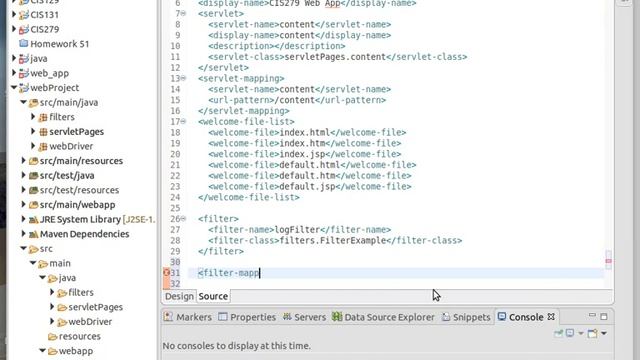Open the Properties view tab
640x360 pixels.
[x=247, y=317]
